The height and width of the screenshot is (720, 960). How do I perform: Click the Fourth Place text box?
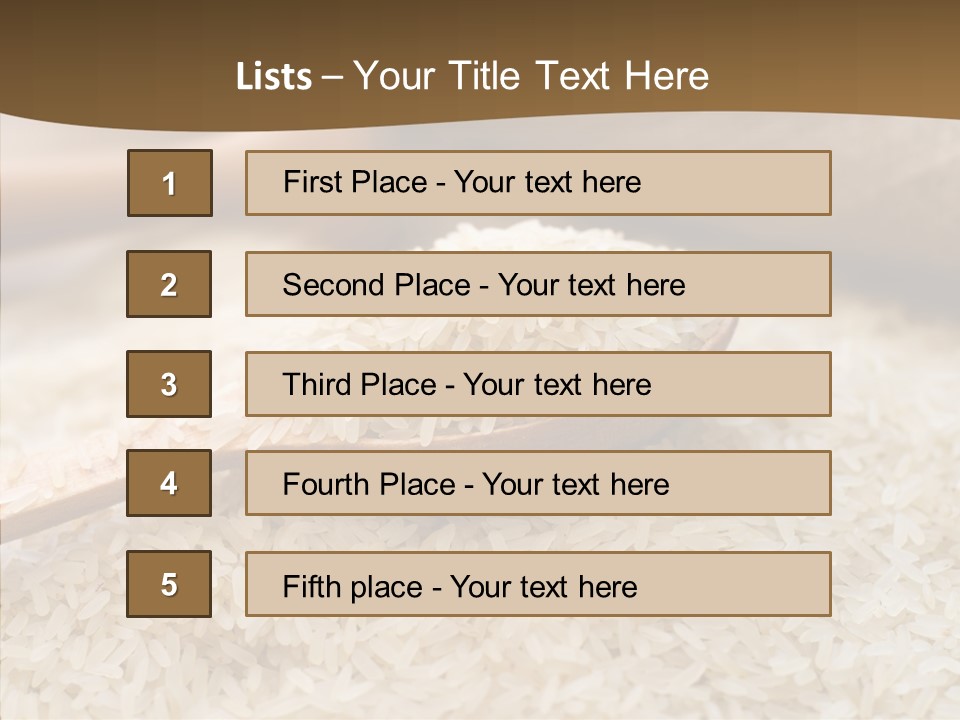(x=538, y=483)
